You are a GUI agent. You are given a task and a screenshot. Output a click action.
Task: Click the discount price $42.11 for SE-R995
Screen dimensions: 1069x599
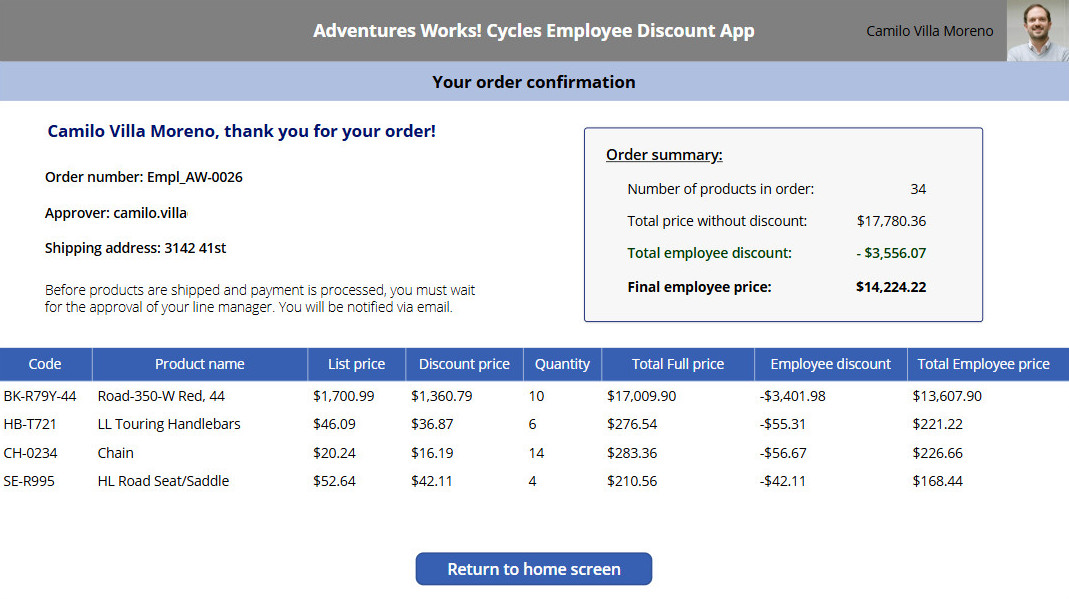[x=432, y=481]
